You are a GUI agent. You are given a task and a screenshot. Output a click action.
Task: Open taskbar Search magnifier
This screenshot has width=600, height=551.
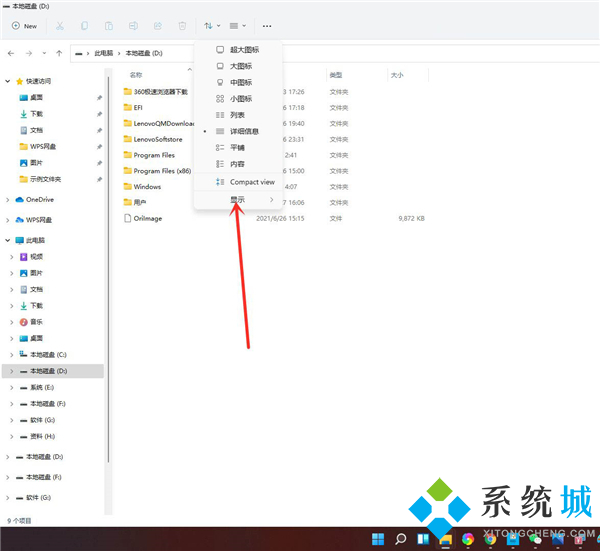point(400,539)
